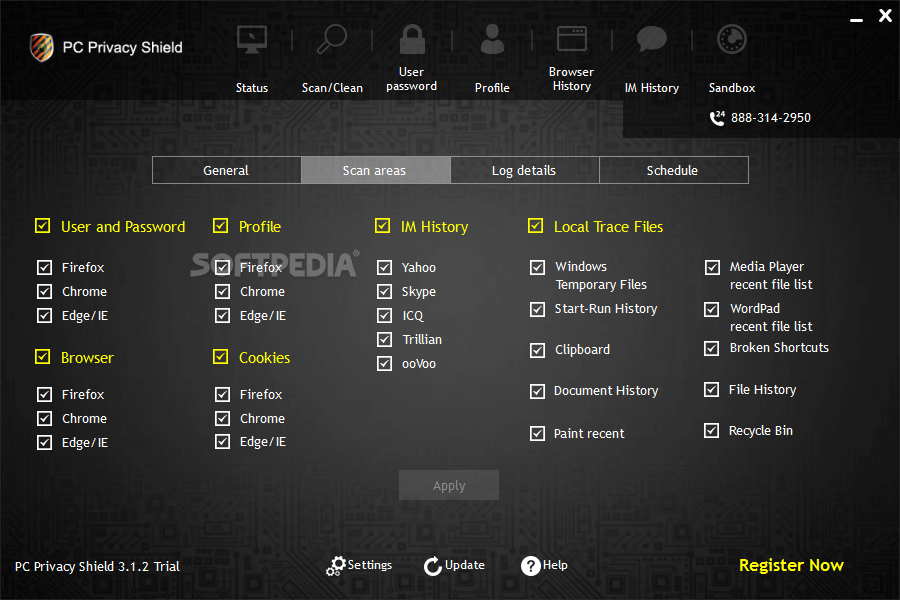
Task: Switch to the General tab
Action: coord(227,171)
